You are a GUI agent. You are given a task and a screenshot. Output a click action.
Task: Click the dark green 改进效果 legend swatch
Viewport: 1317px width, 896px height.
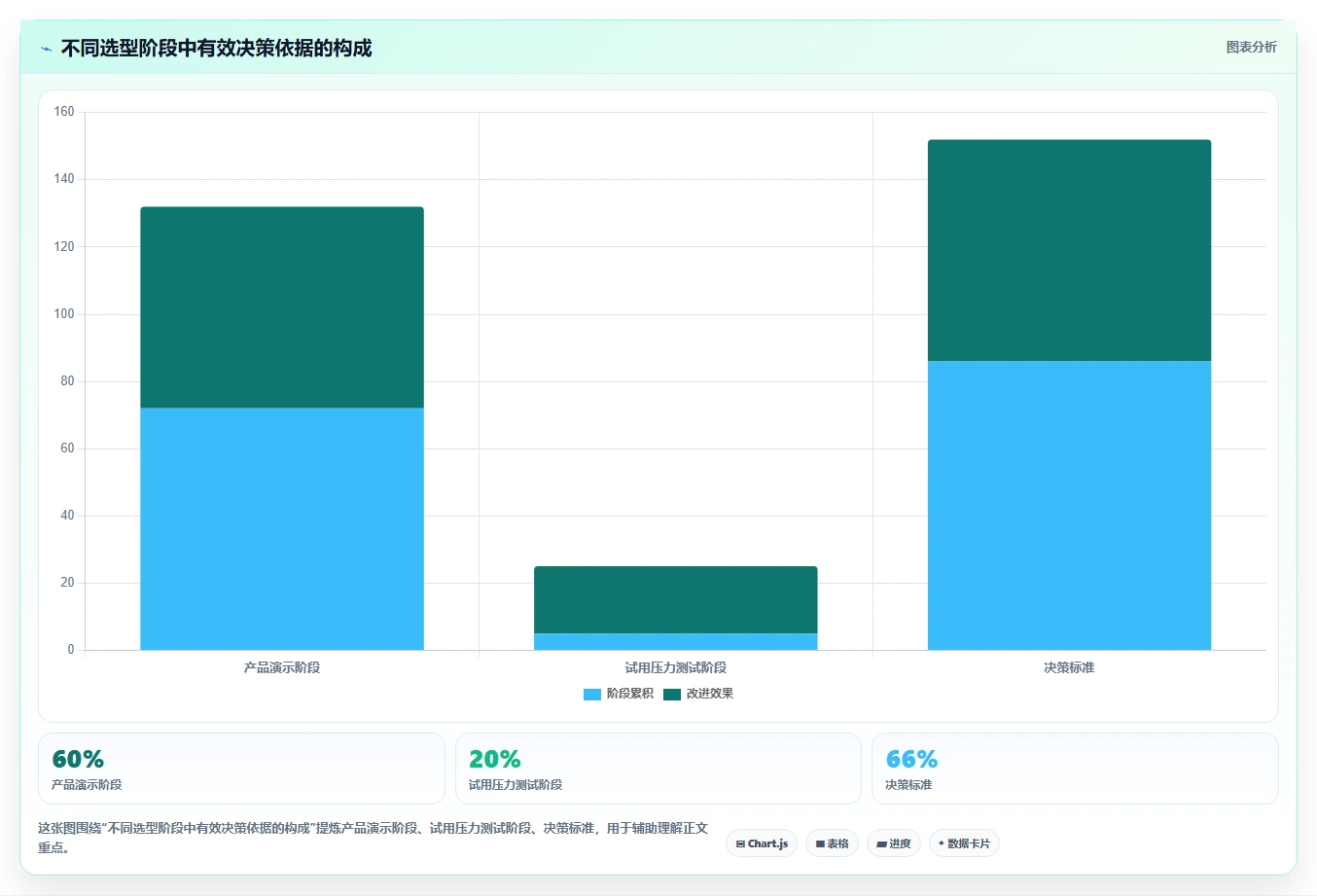coord(672,695)
